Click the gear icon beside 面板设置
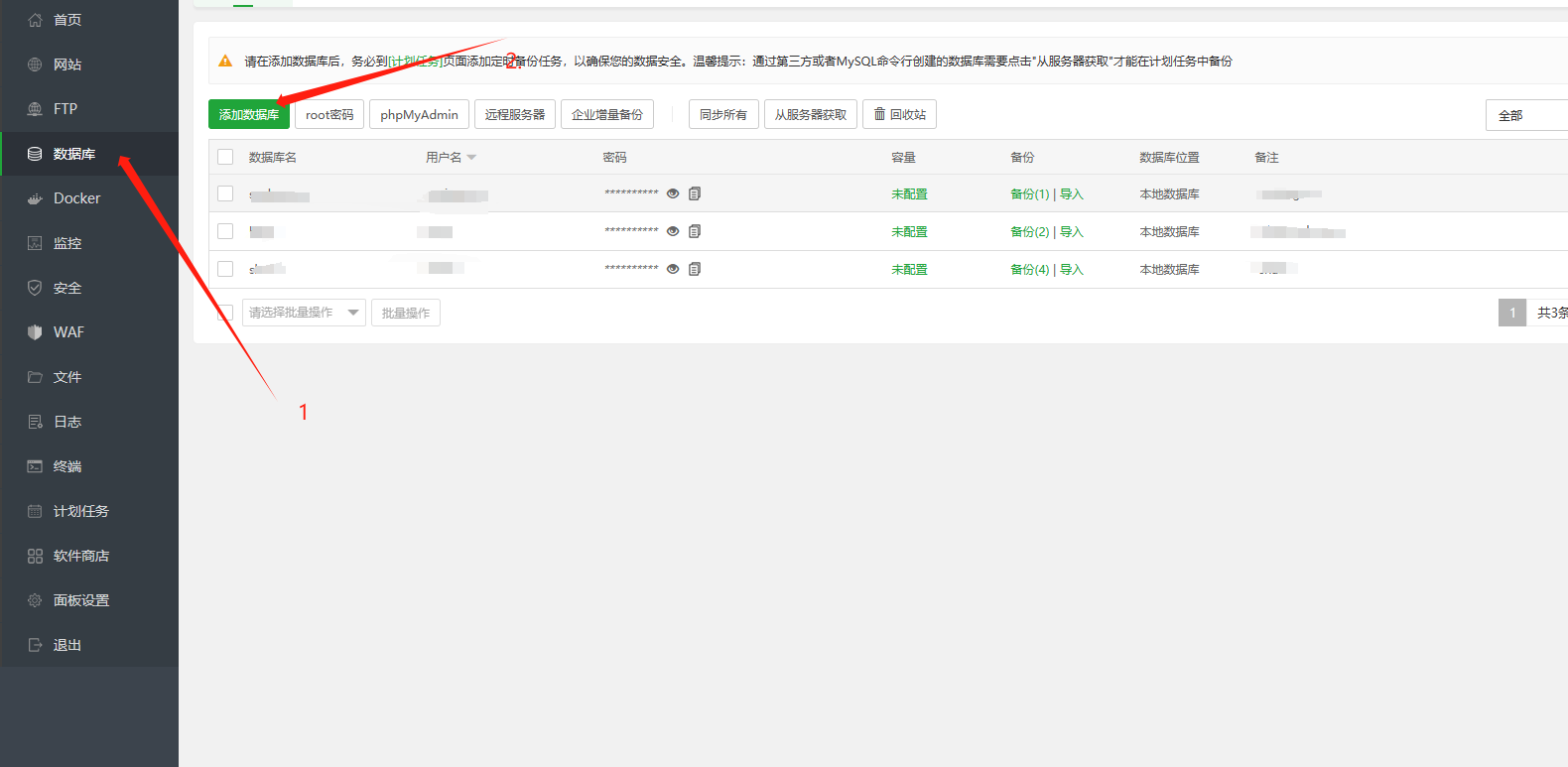 click(35, 600)
